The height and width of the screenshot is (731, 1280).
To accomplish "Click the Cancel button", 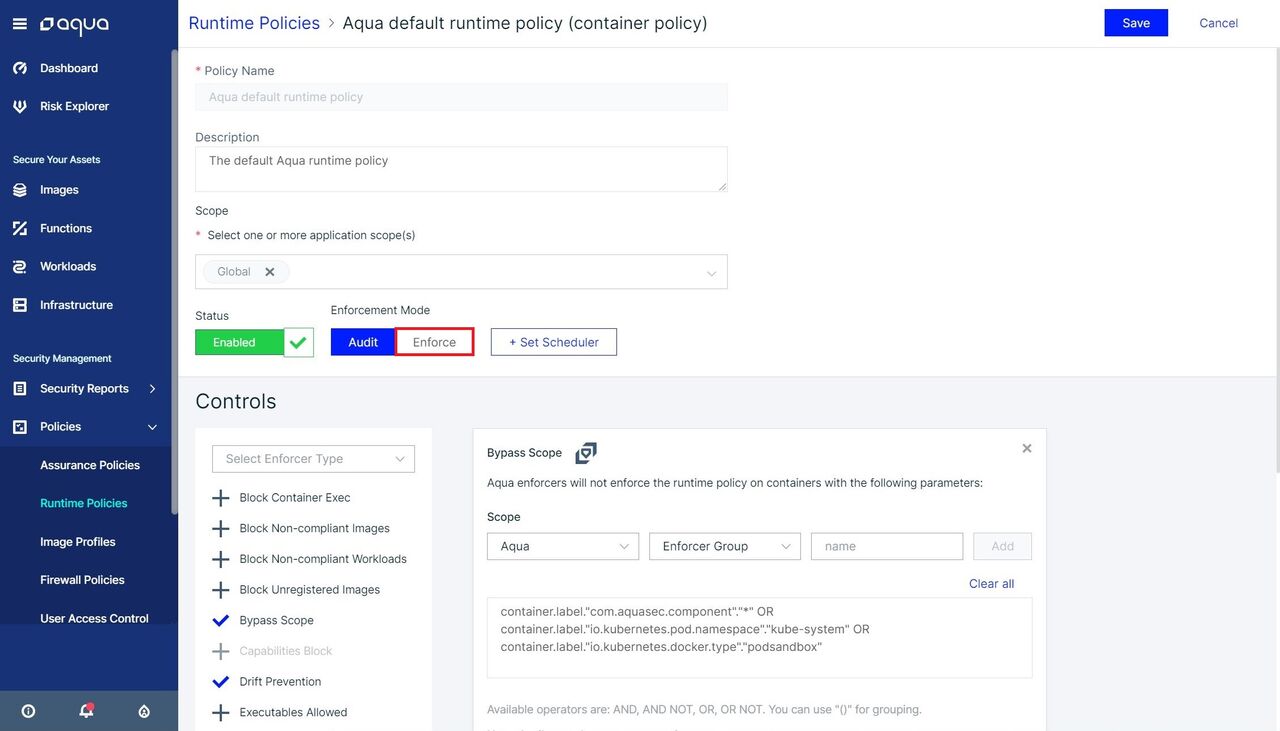I will pyautogui.click(x=1219, y=23).
